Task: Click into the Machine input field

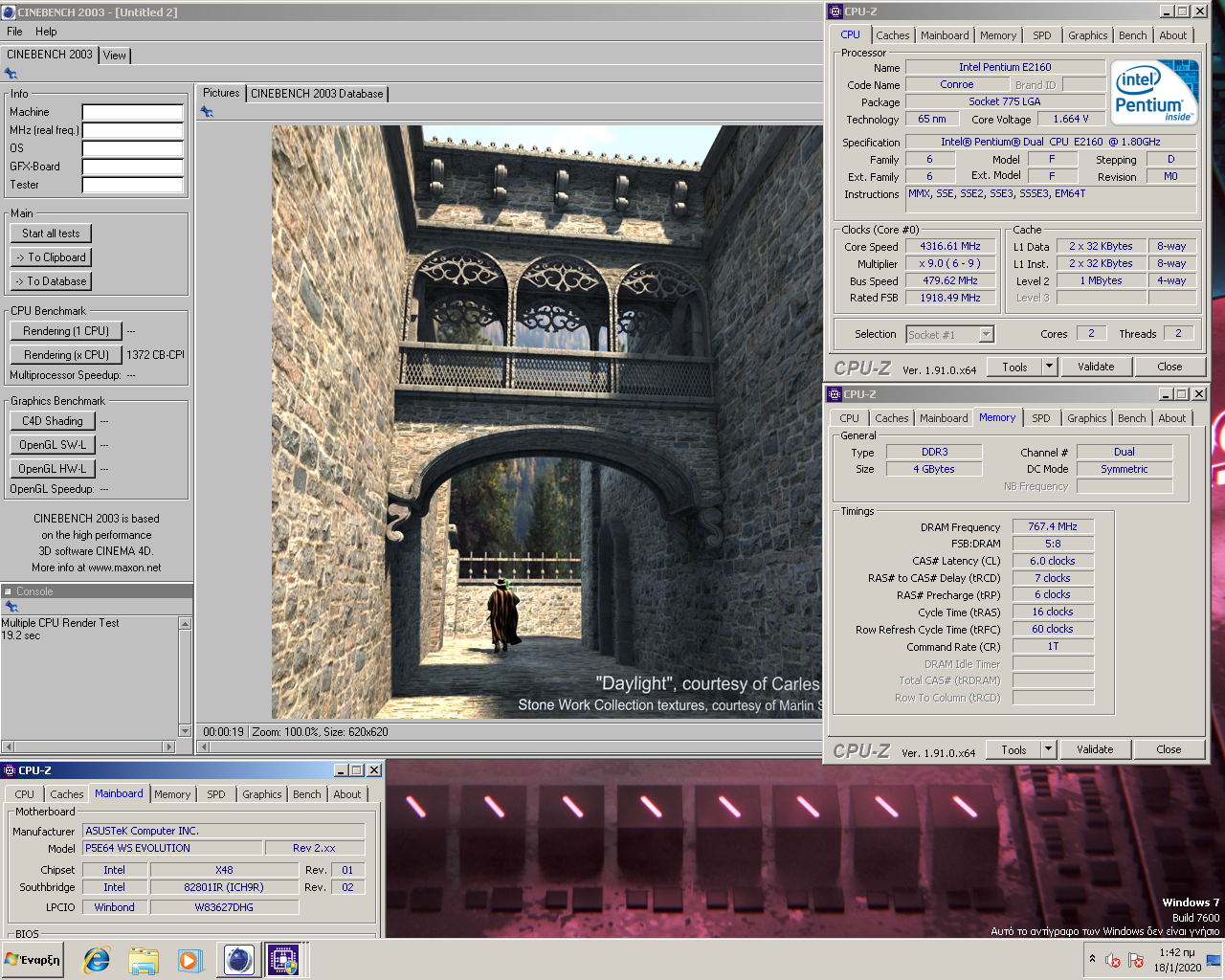Action: [x=133, y=112]
